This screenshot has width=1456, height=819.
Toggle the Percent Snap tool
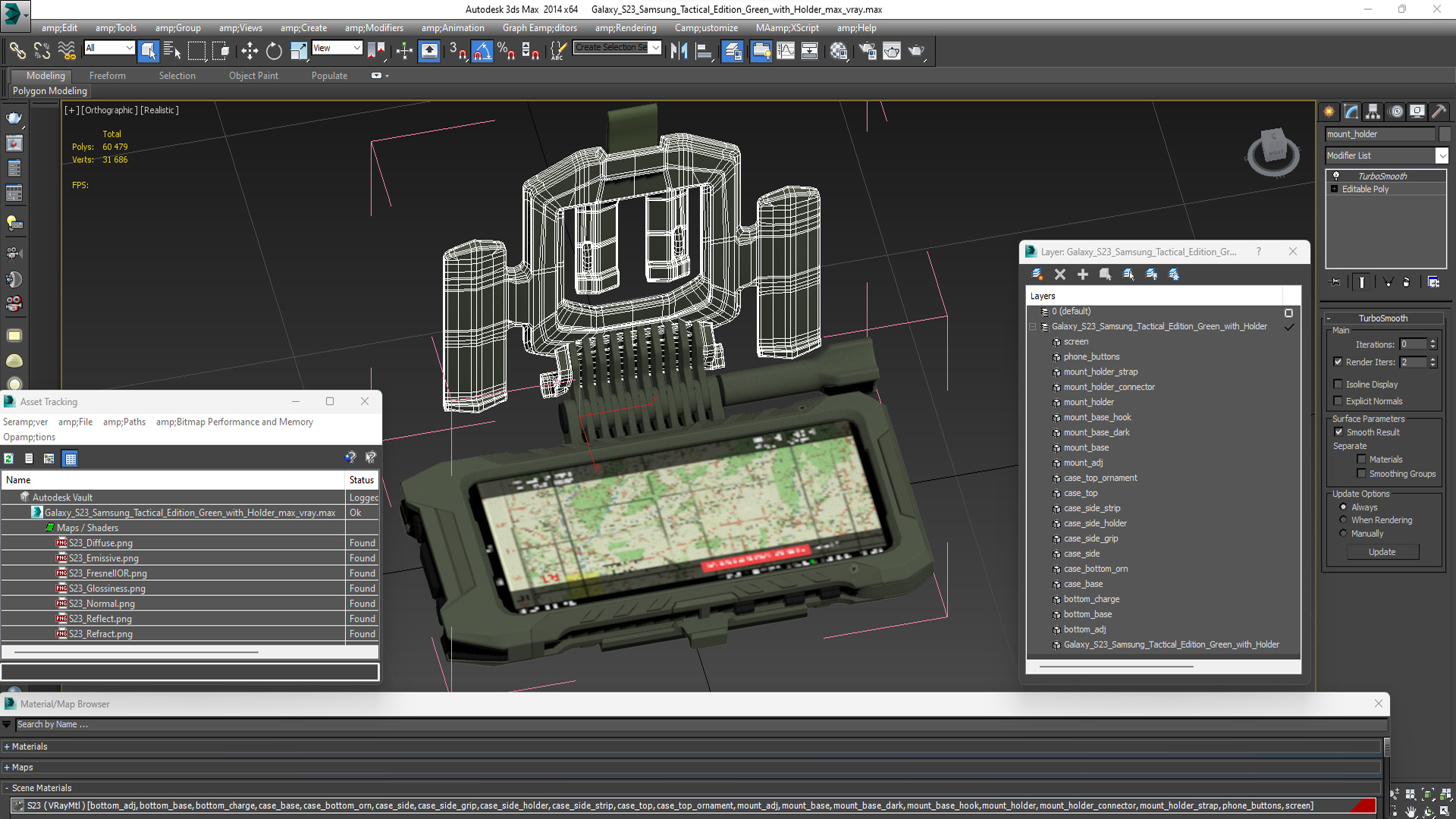click(507, 51)
